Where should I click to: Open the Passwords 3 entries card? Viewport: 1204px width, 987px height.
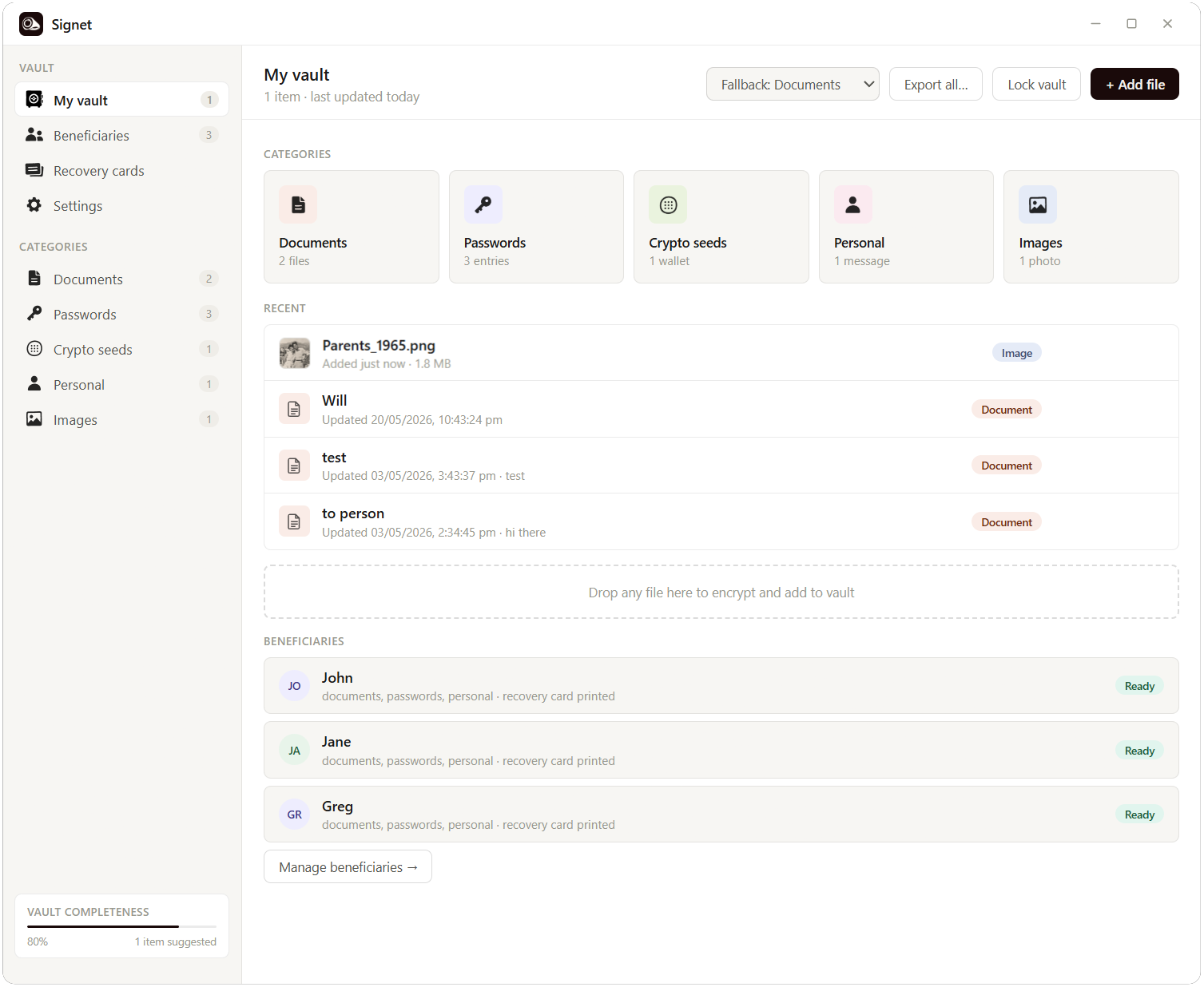[536, 227]
